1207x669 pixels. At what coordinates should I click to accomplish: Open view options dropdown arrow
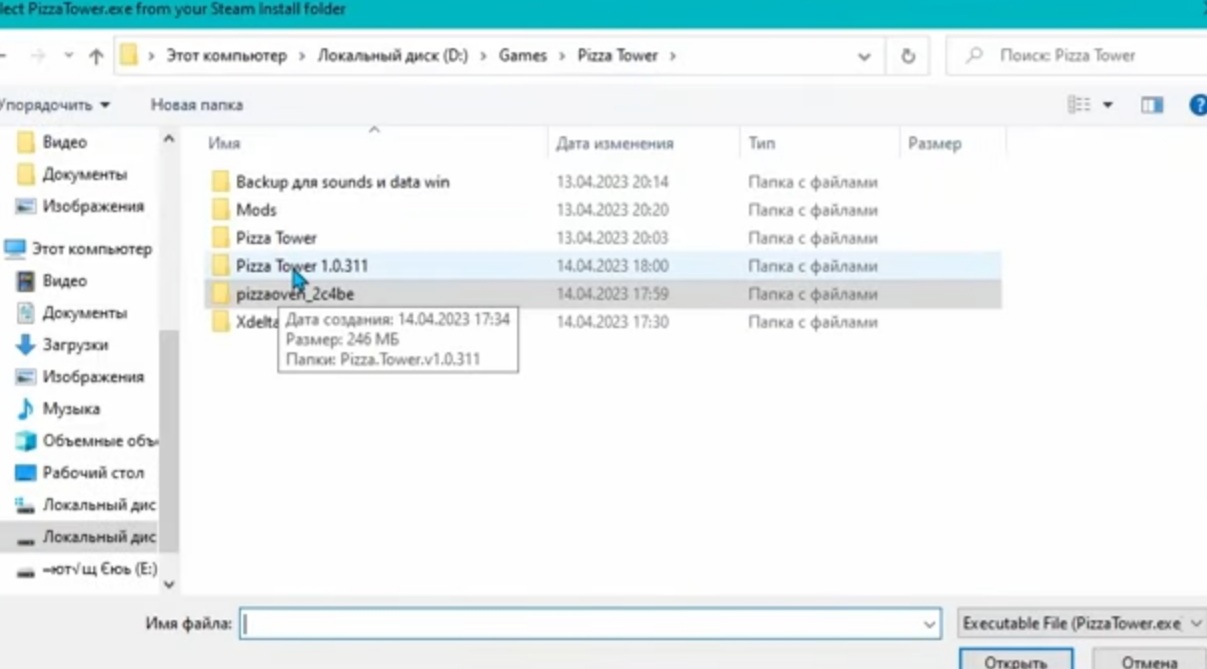(x=1107, y=105)
